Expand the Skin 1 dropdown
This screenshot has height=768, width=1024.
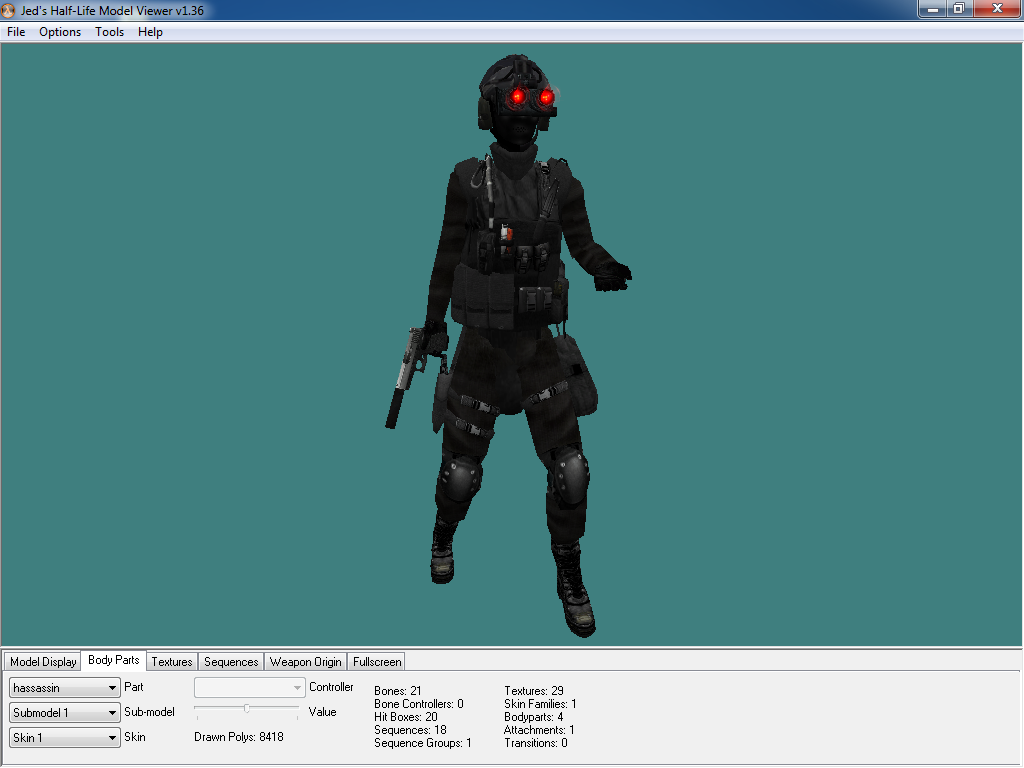pos(65,737)
